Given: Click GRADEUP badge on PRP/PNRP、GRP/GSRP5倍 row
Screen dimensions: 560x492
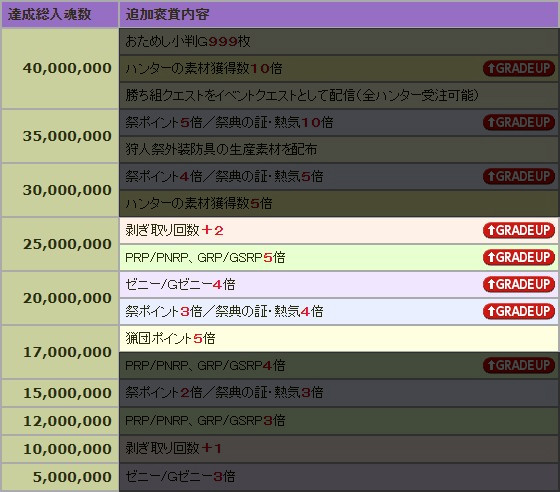Looking at the screenshot, I should (519, 257).
